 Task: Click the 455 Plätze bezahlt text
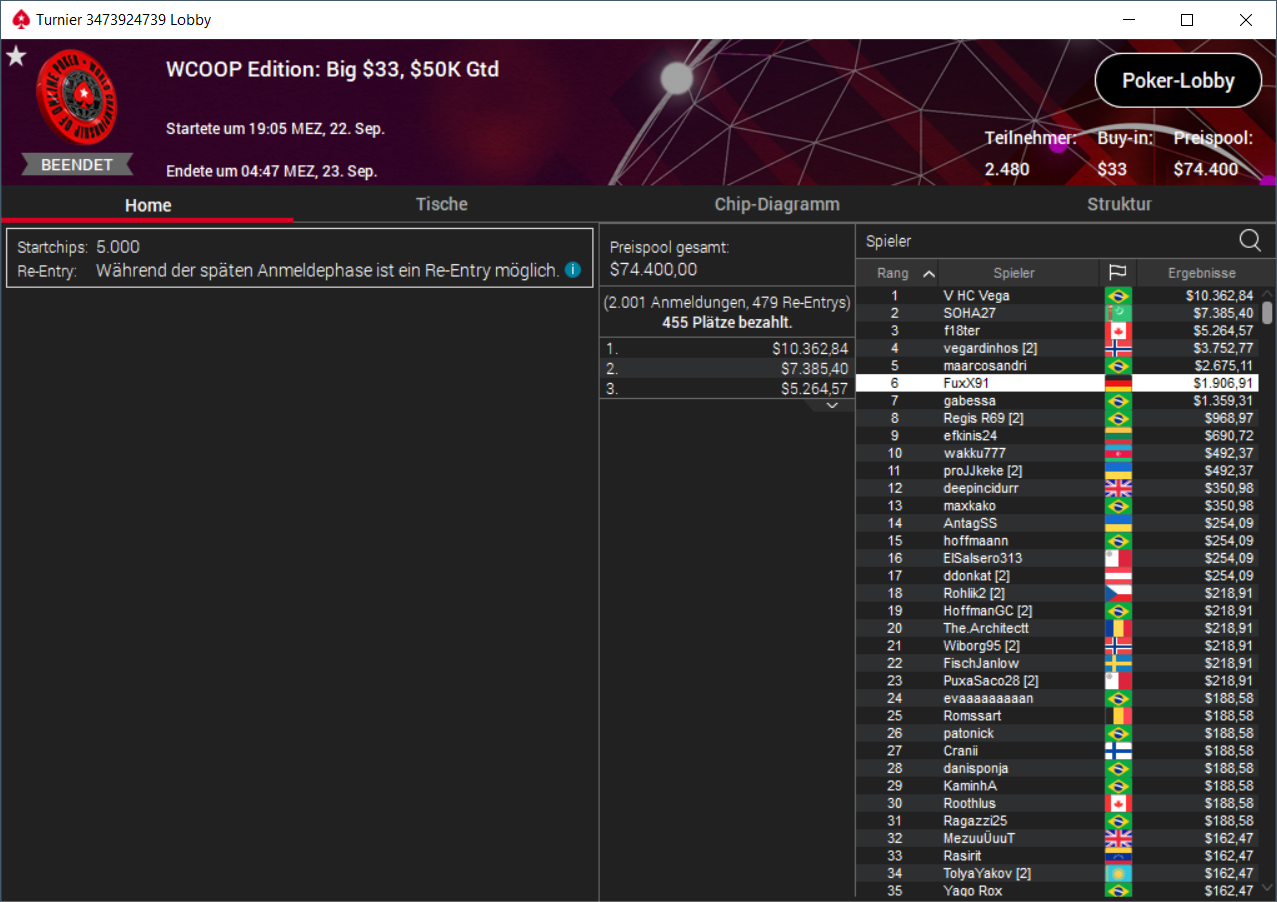(x=727, y=322)
